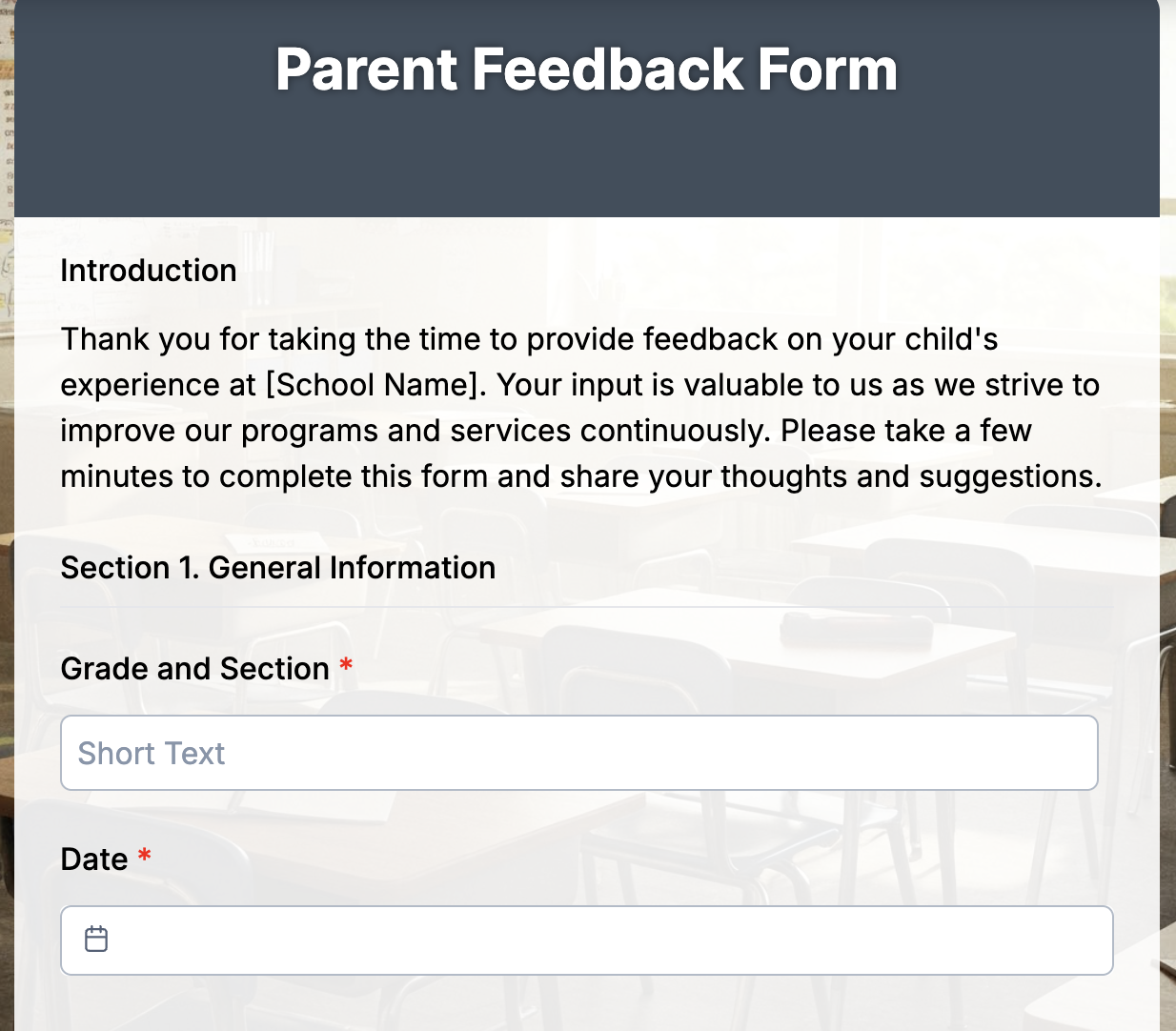Click inside the Grade and Section text box
The width and height of the screenshot is (1176, 1031).
[x=579, y=753]
